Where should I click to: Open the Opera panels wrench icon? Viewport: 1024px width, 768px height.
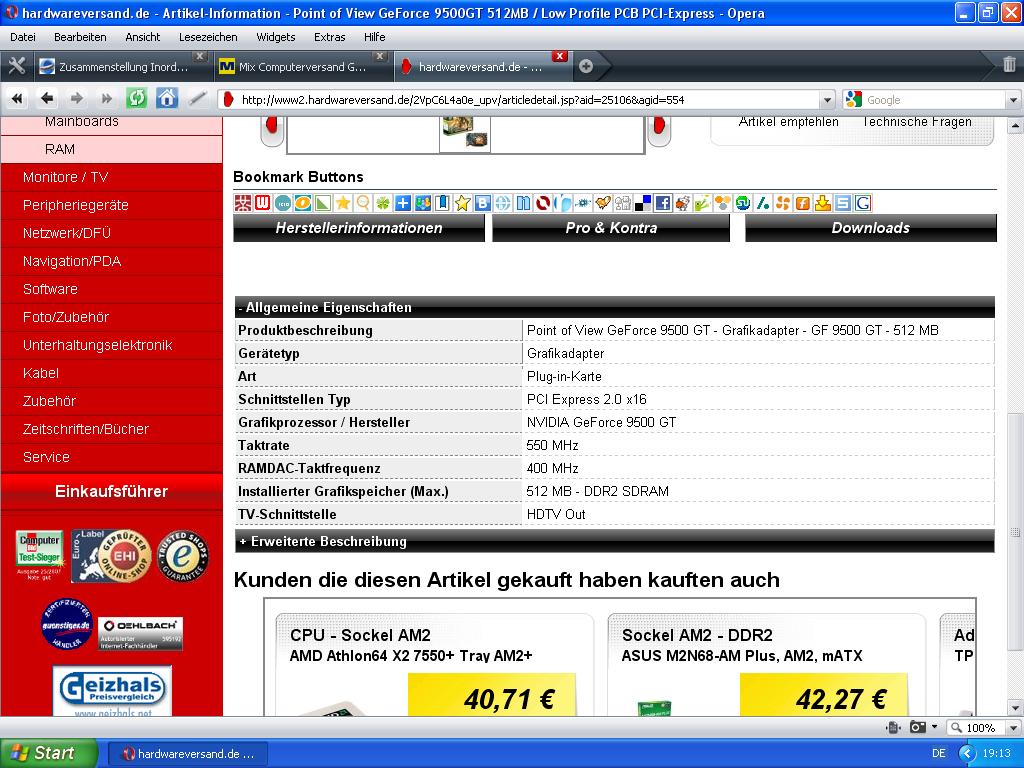(x=17, y=66)
